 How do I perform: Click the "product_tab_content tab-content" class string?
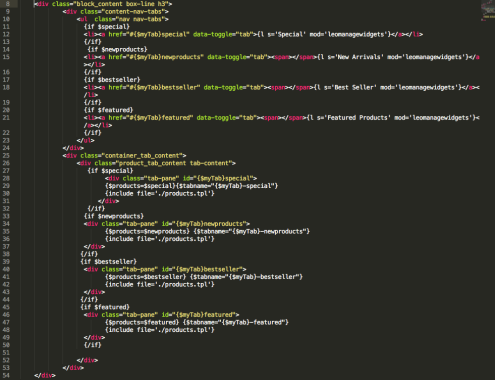pyautogui.click(x=174, y=163)
